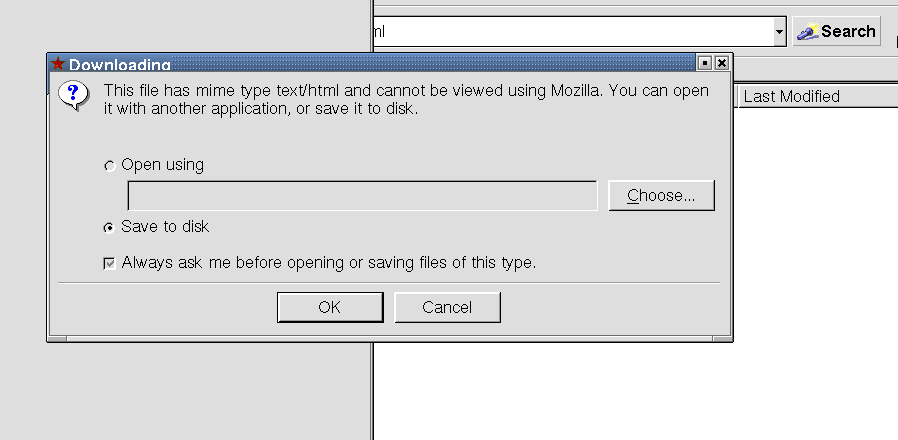Click the Downloading dialog title bar
The height and width of the screenshot is (440, 898).
(x=400, y=64)
